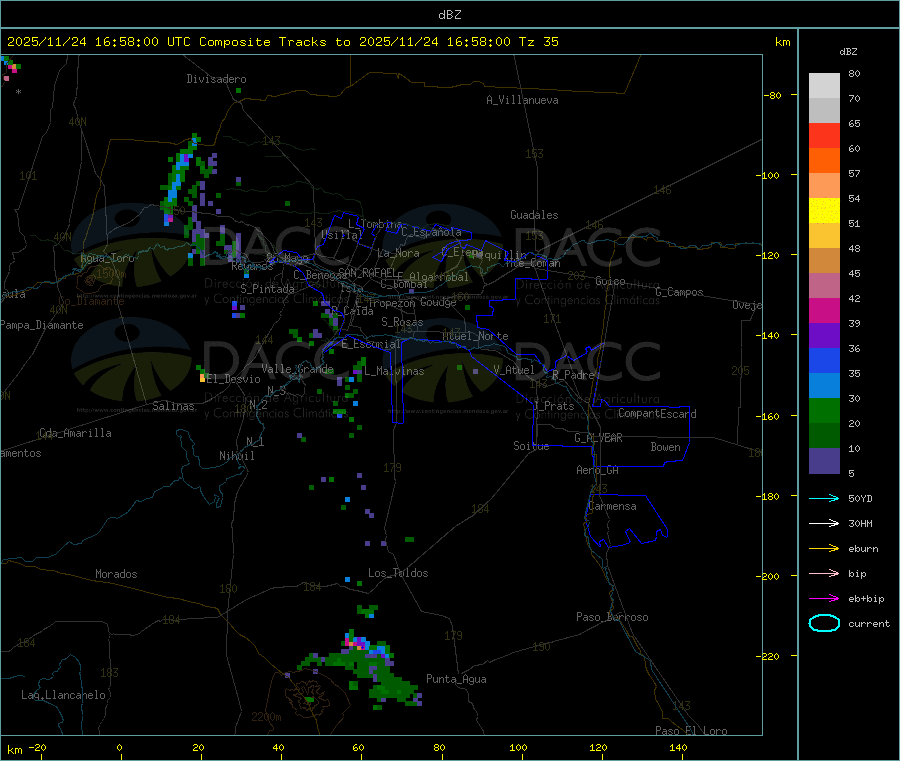Click the radar echo line south of Divisadero
Screen dimensions: 900x761
[x=180, y=178]
